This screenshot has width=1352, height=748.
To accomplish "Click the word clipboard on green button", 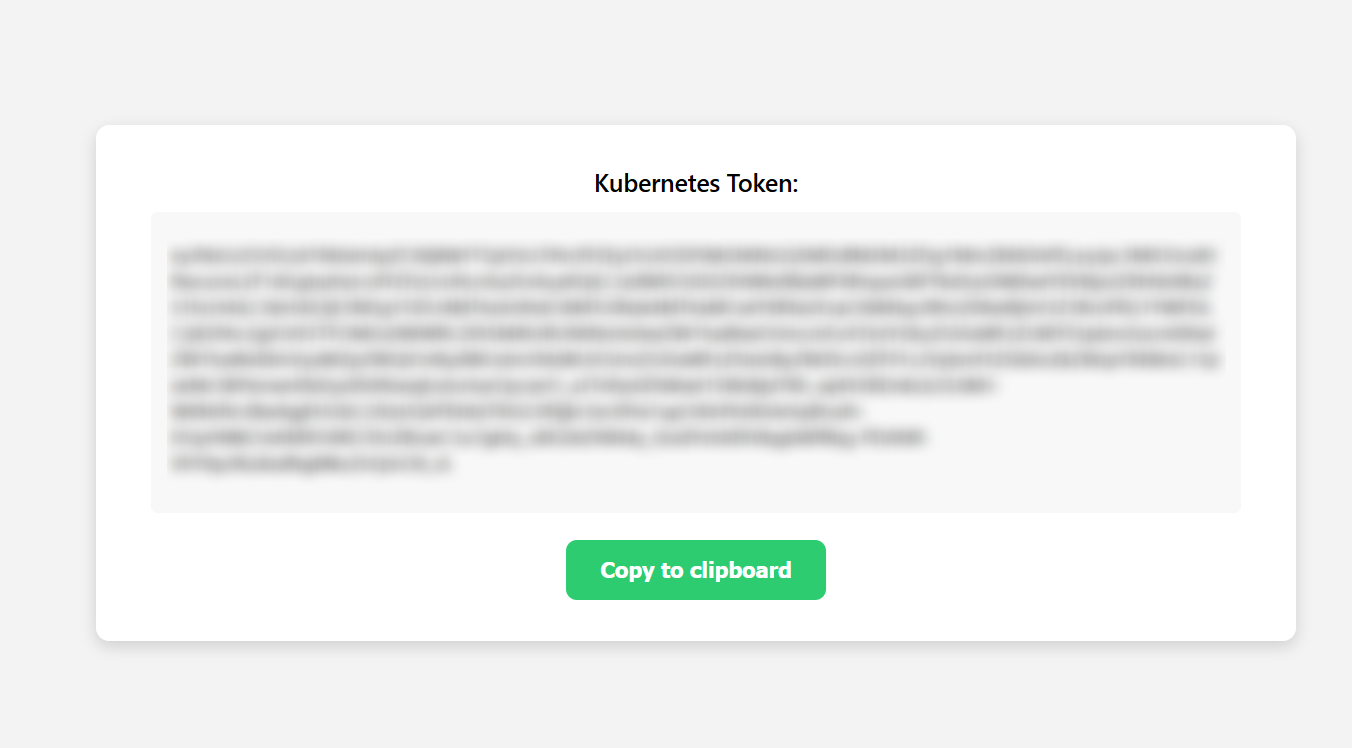I will tap(741, 570).
